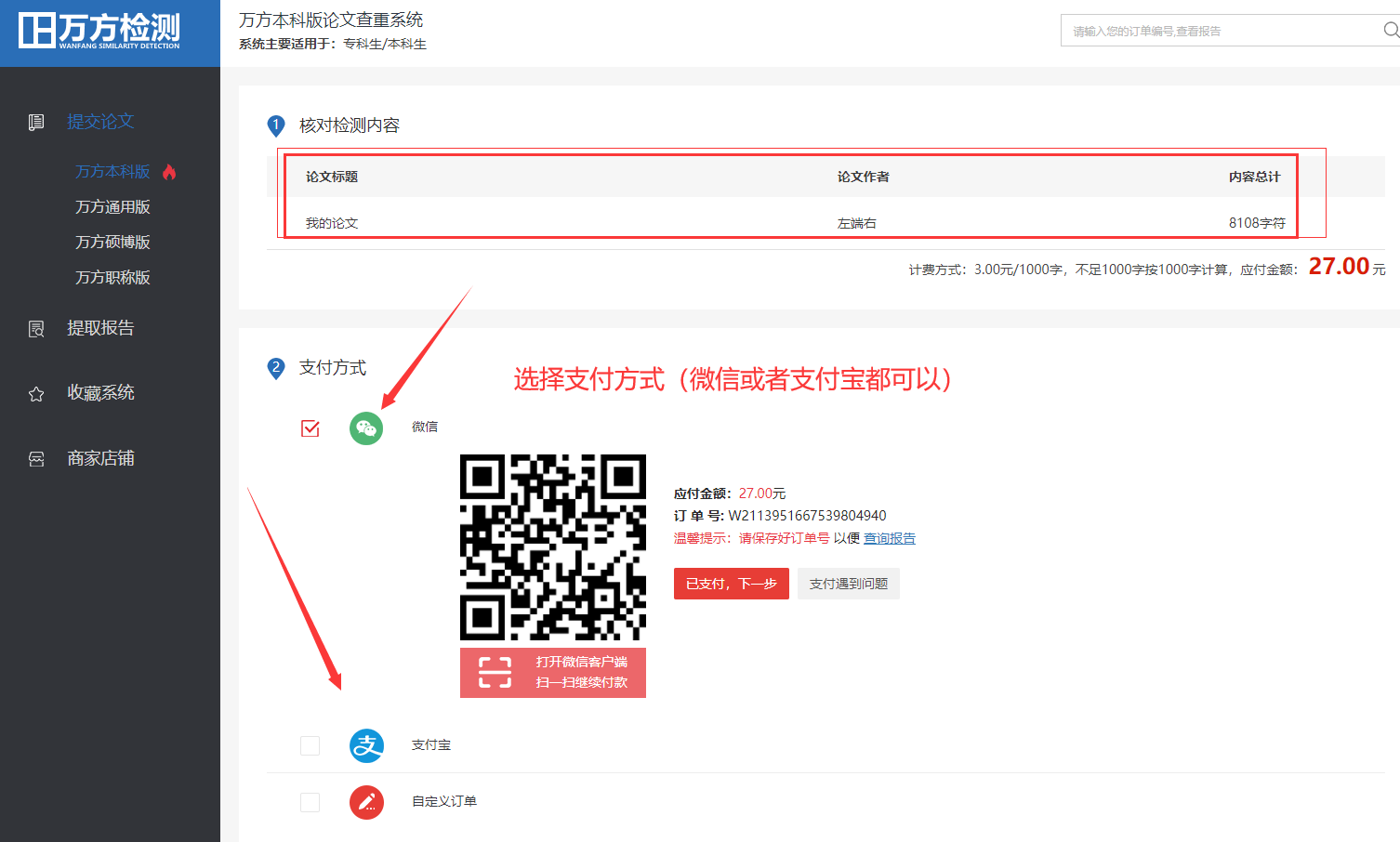1400x842 pixels.
Task: Click the flame icon next to 万方本科版
Action: point(169,172)
